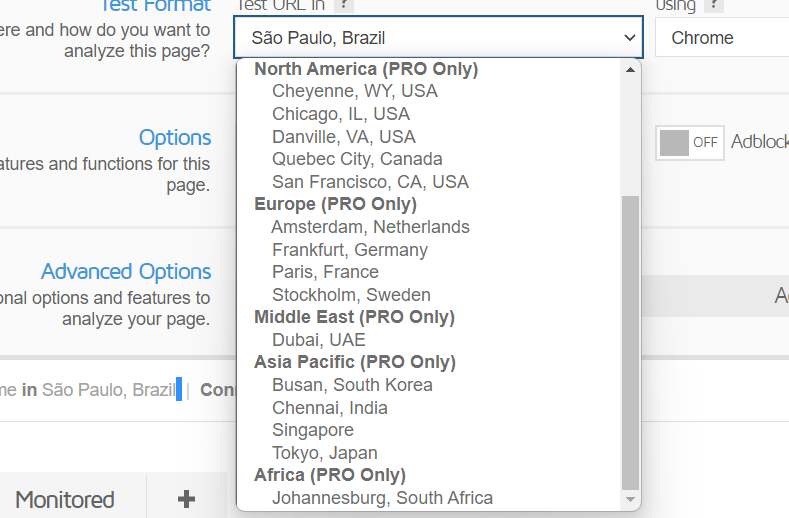Screen dimensions: 789x518
Task: Select Danville, VA, USA option
Action: click(344, 136)
